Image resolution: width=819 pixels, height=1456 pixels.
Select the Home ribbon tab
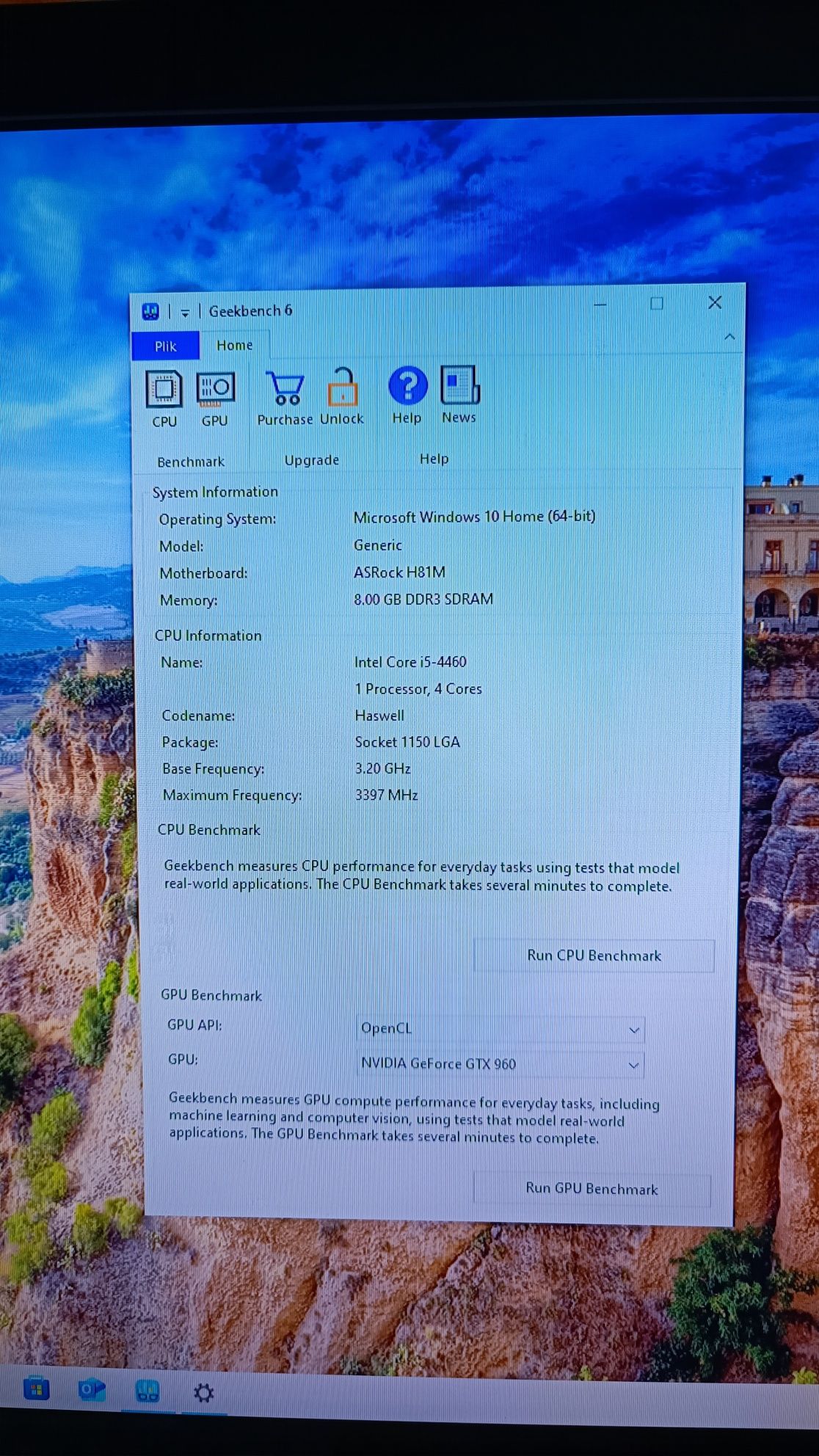[x=235, y=345]
